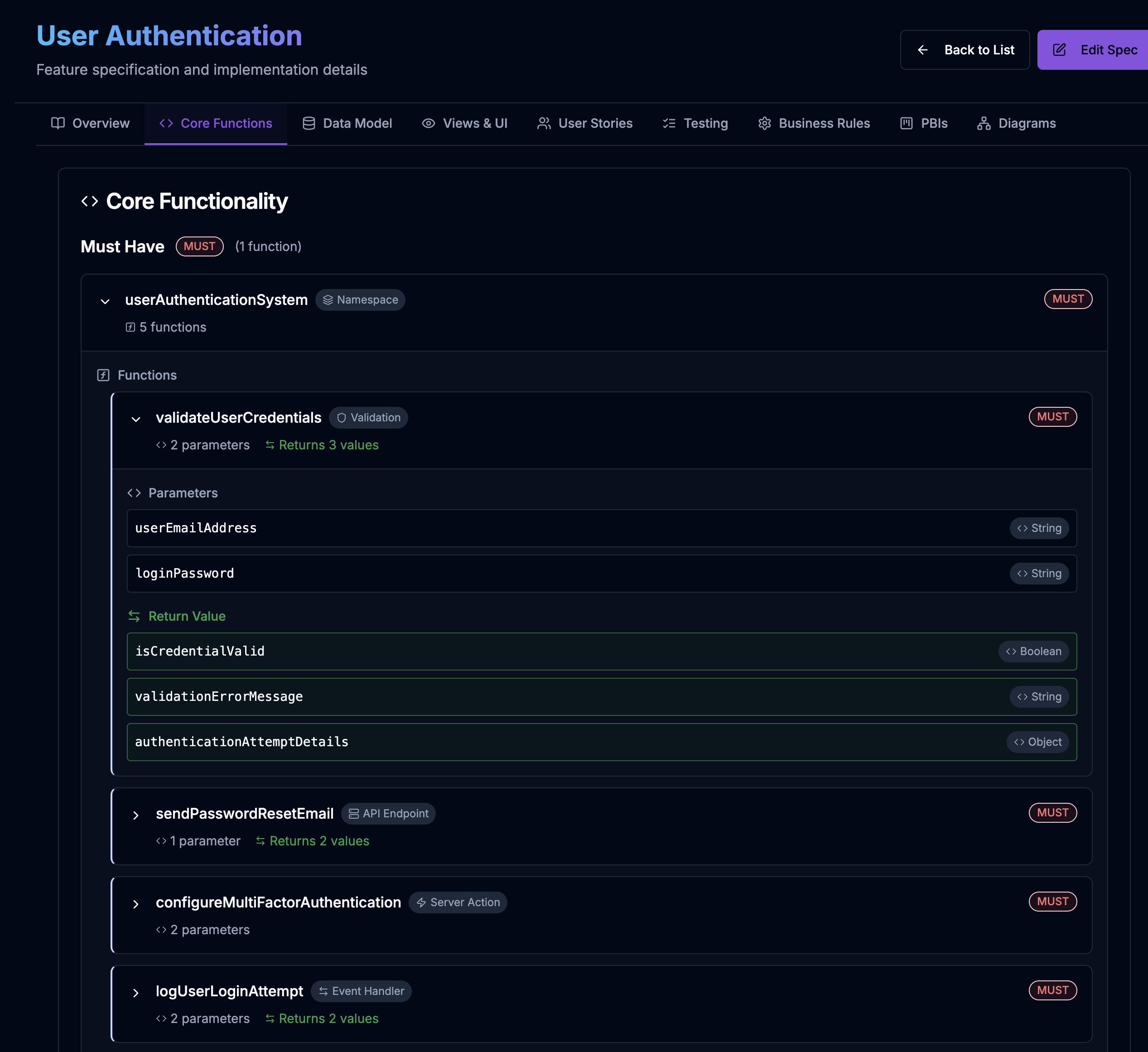Click the Back to List button
The image size is (1148, 1052).
point(965,49)
